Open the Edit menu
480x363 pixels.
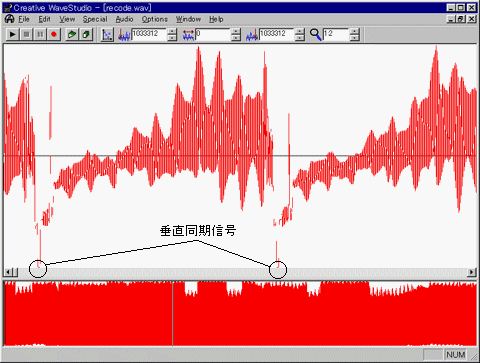[x=44, y=19]
